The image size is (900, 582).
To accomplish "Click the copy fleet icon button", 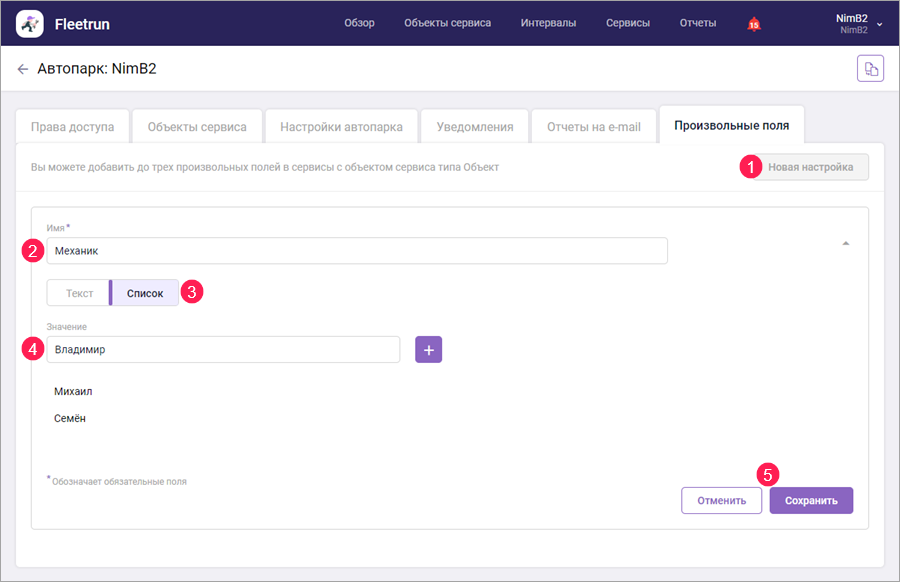I will click(x=870, y=69).
